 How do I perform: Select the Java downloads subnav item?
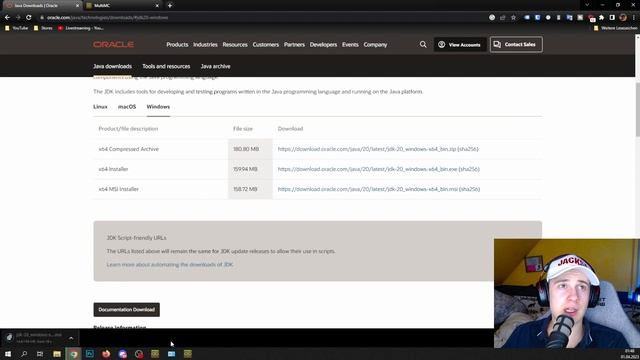click(113, 66)
